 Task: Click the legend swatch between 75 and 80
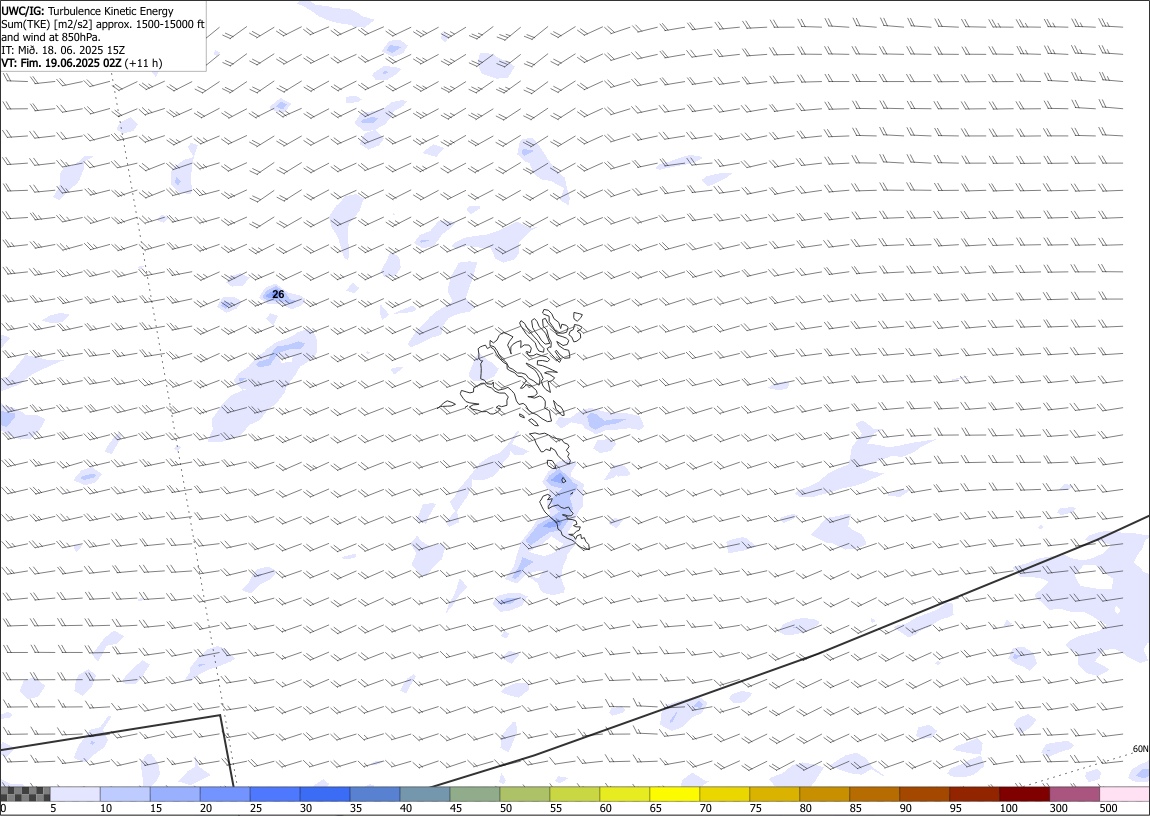774,794
